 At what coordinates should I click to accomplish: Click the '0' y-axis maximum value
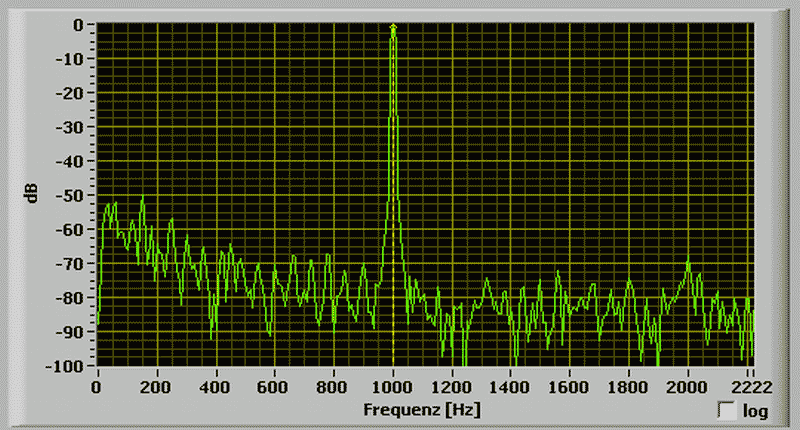78,24
